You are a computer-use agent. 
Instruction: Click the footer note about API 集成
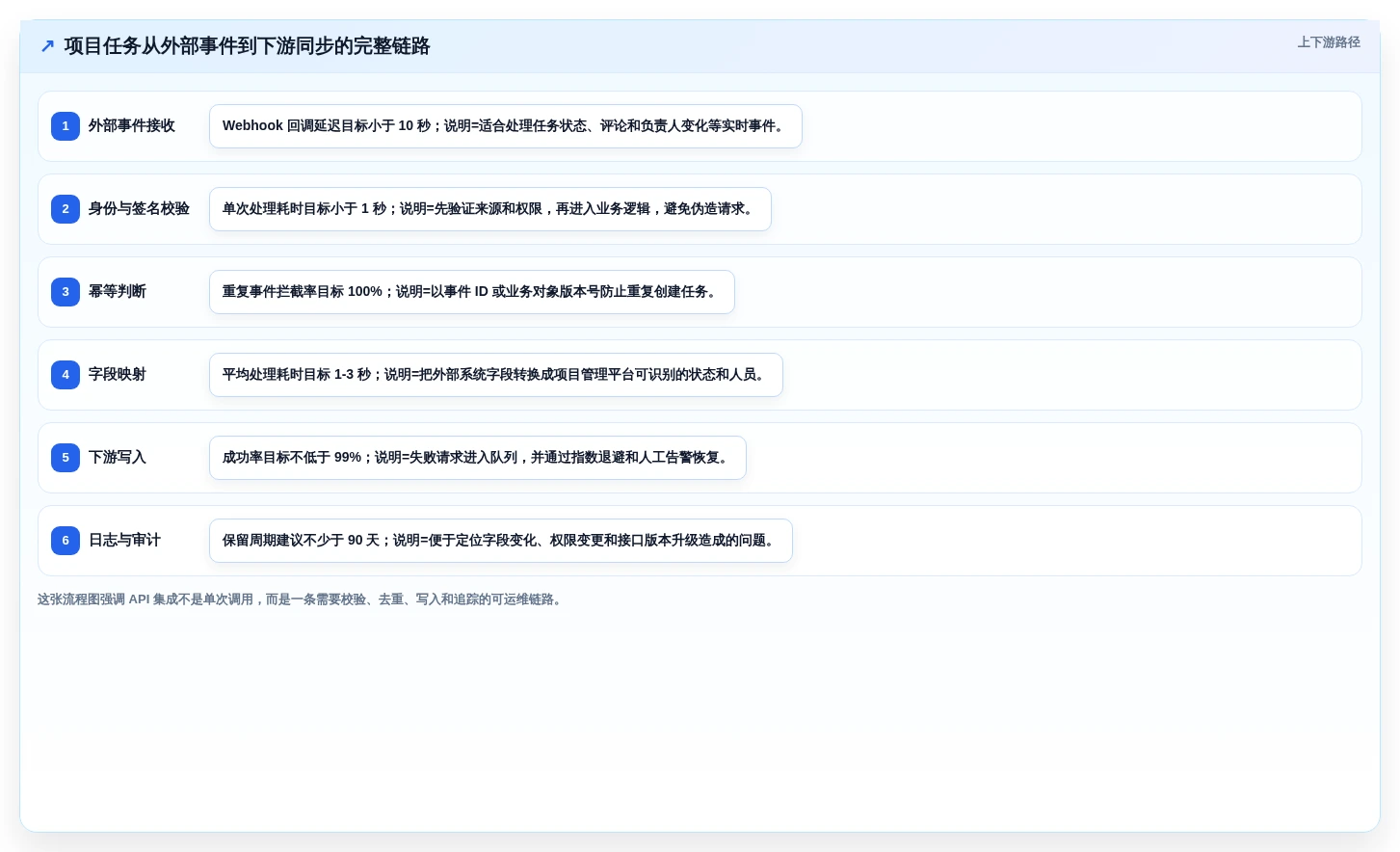[302, 599]
